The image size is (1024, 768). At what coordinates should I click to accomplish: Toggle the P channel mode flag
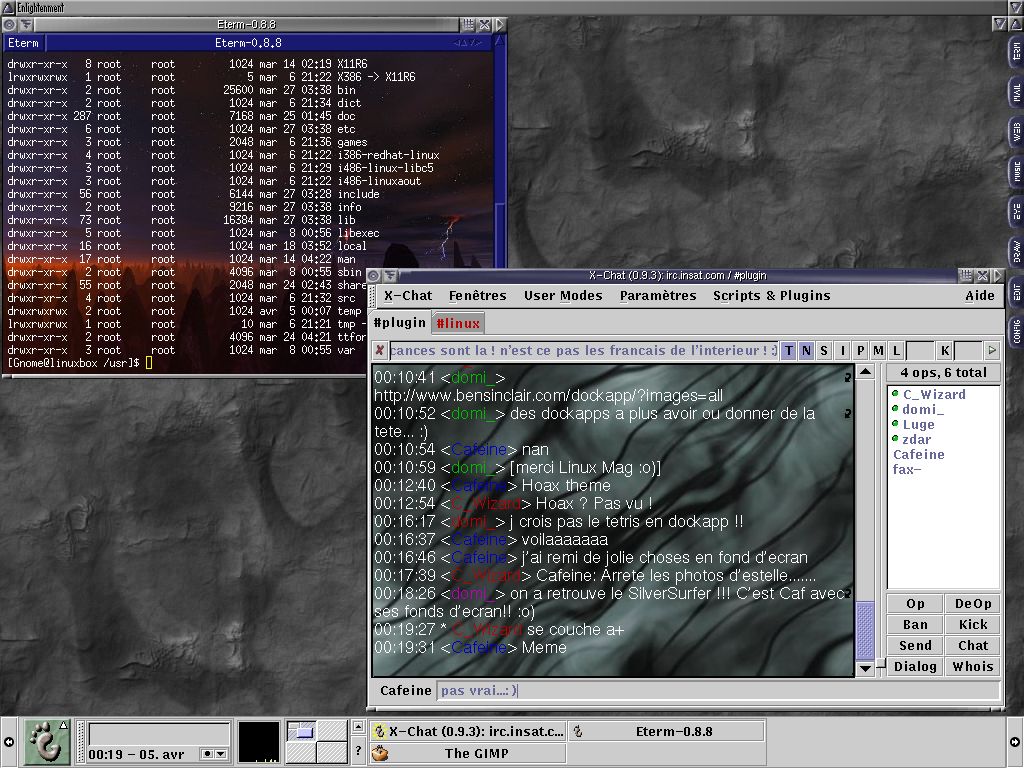coord(860,351)
